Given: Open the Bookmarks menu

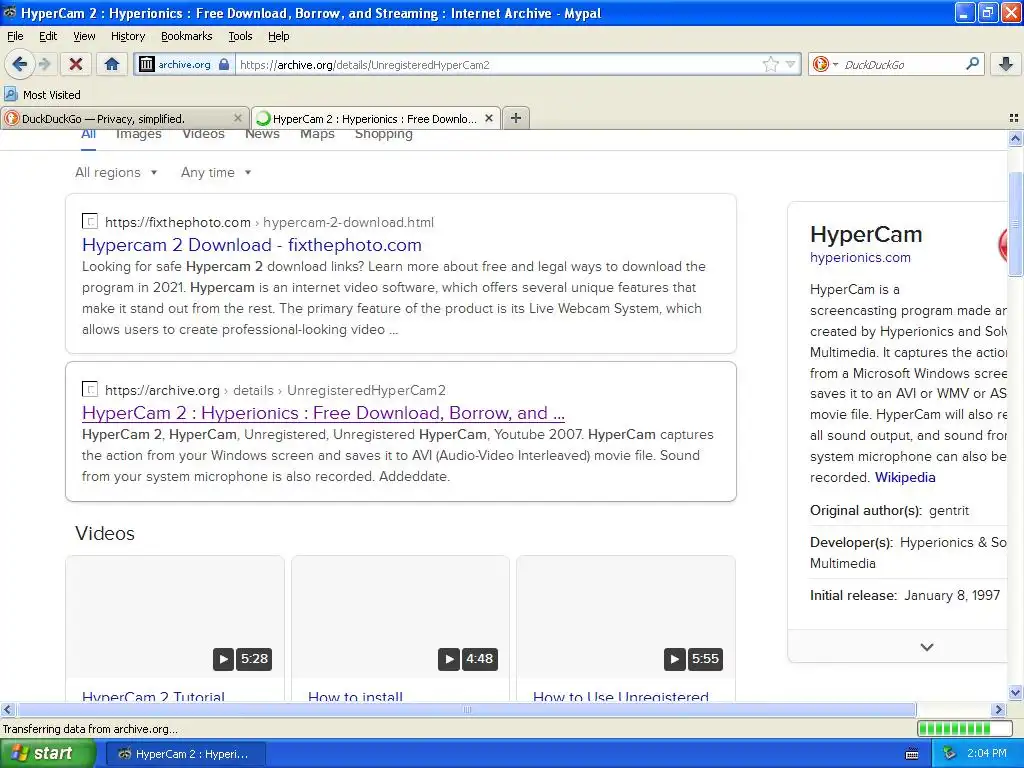Looking at the screenshot, I should (186, 36).
